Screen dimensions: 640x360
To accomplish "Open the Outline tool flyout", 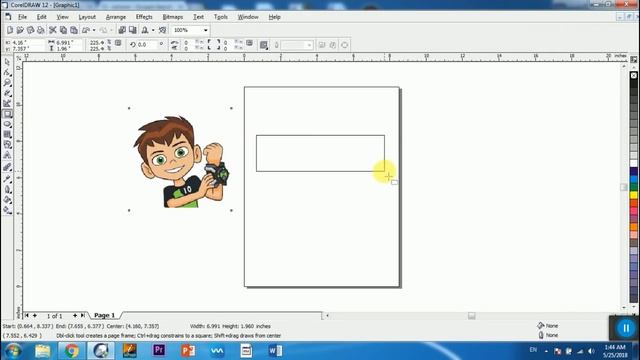I will pyautogui.click(x=7, y=189).
